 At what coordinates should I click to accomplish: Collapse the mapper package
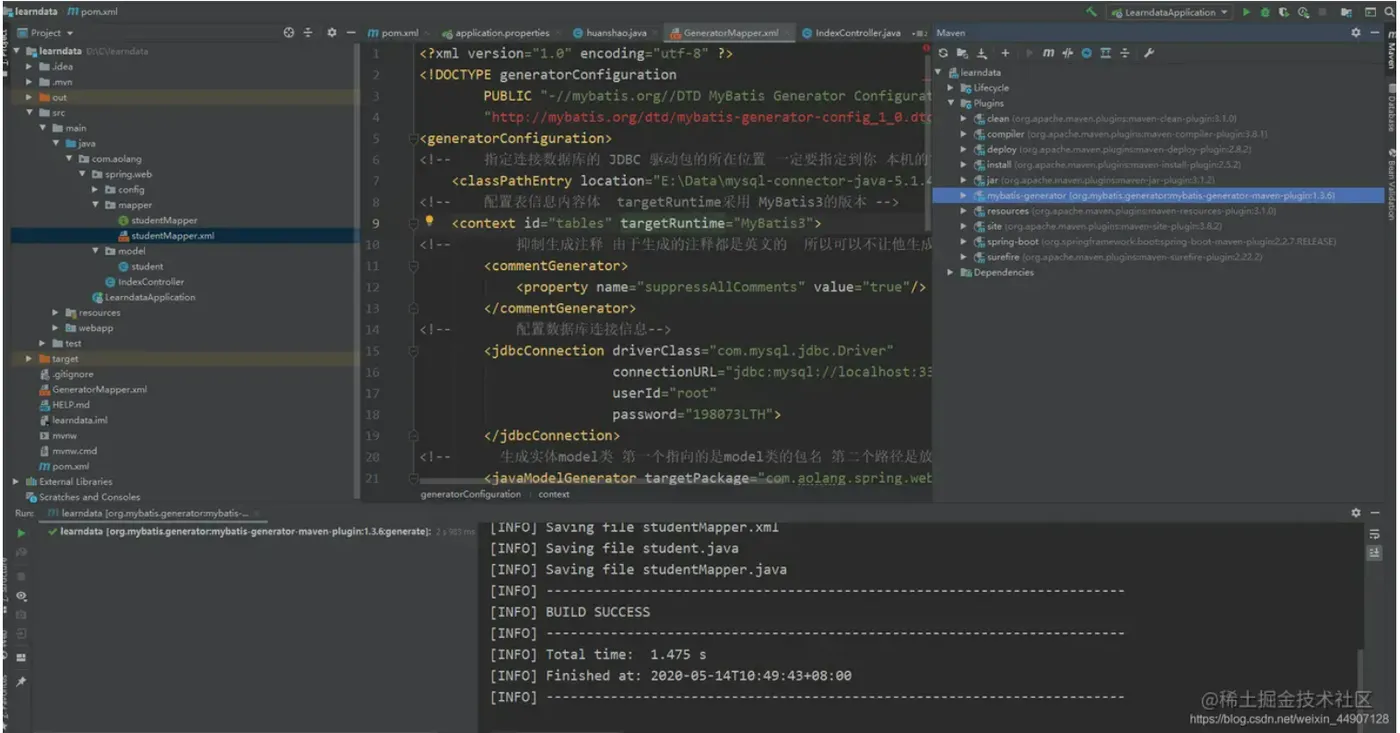96,205
